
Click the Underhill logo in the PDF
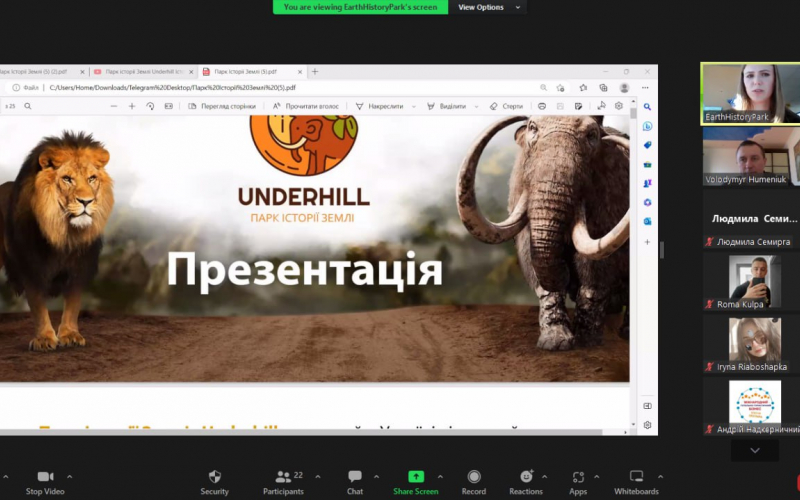coord(304,146)
